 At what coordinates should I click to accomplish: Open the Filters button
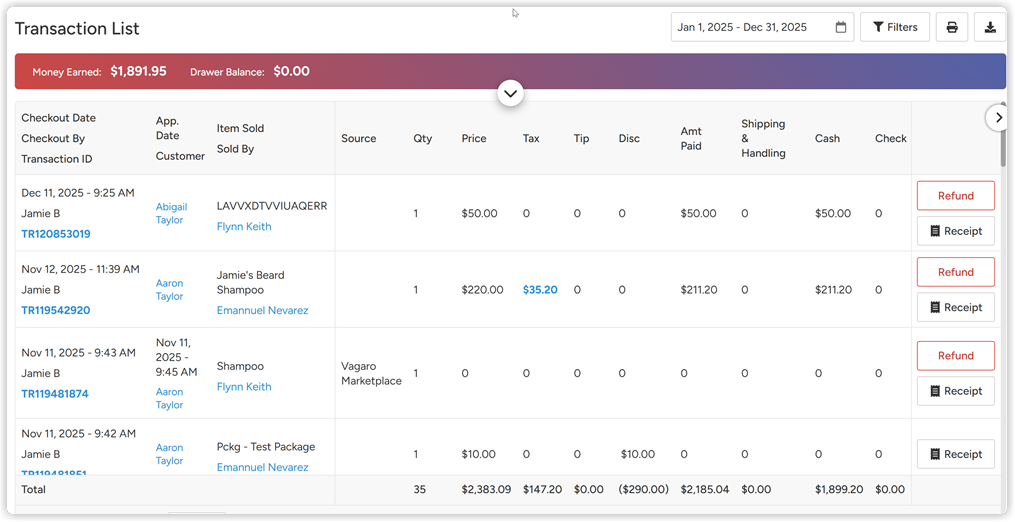coord(895,27)
